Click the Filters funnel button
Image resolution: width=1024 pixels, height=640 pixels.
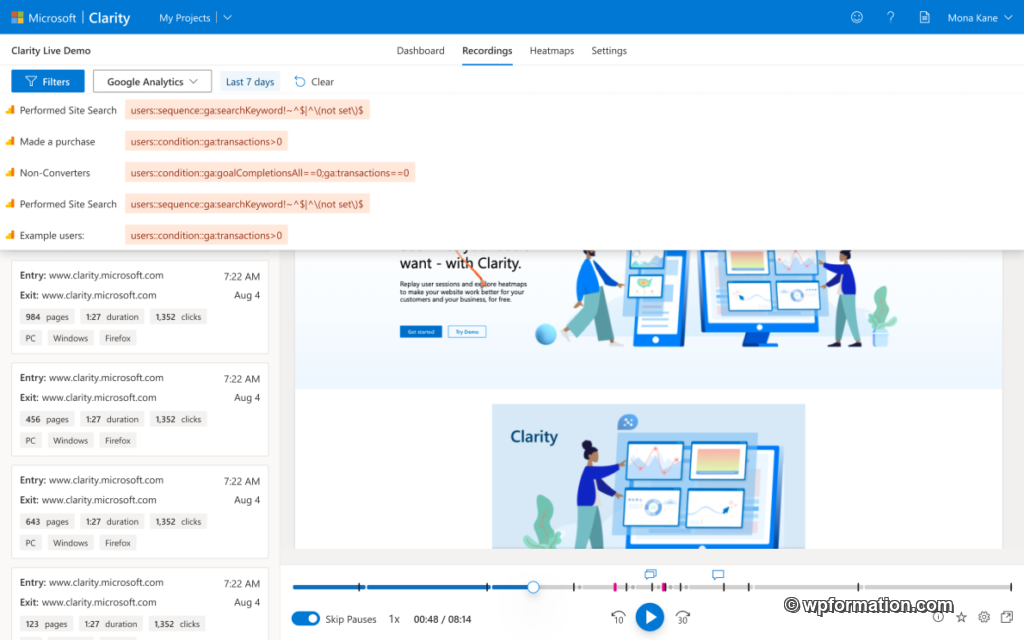tap(48, 82)
